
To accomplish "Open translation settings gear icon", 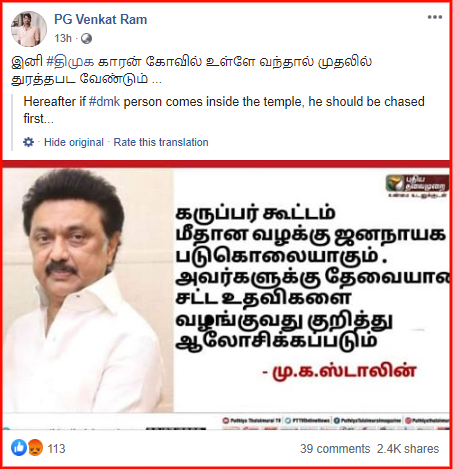I will [28, 142].
